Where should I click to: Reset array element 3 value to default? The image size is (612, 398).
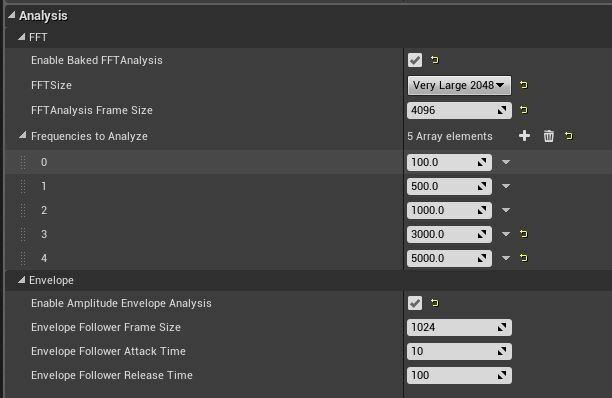524,234
